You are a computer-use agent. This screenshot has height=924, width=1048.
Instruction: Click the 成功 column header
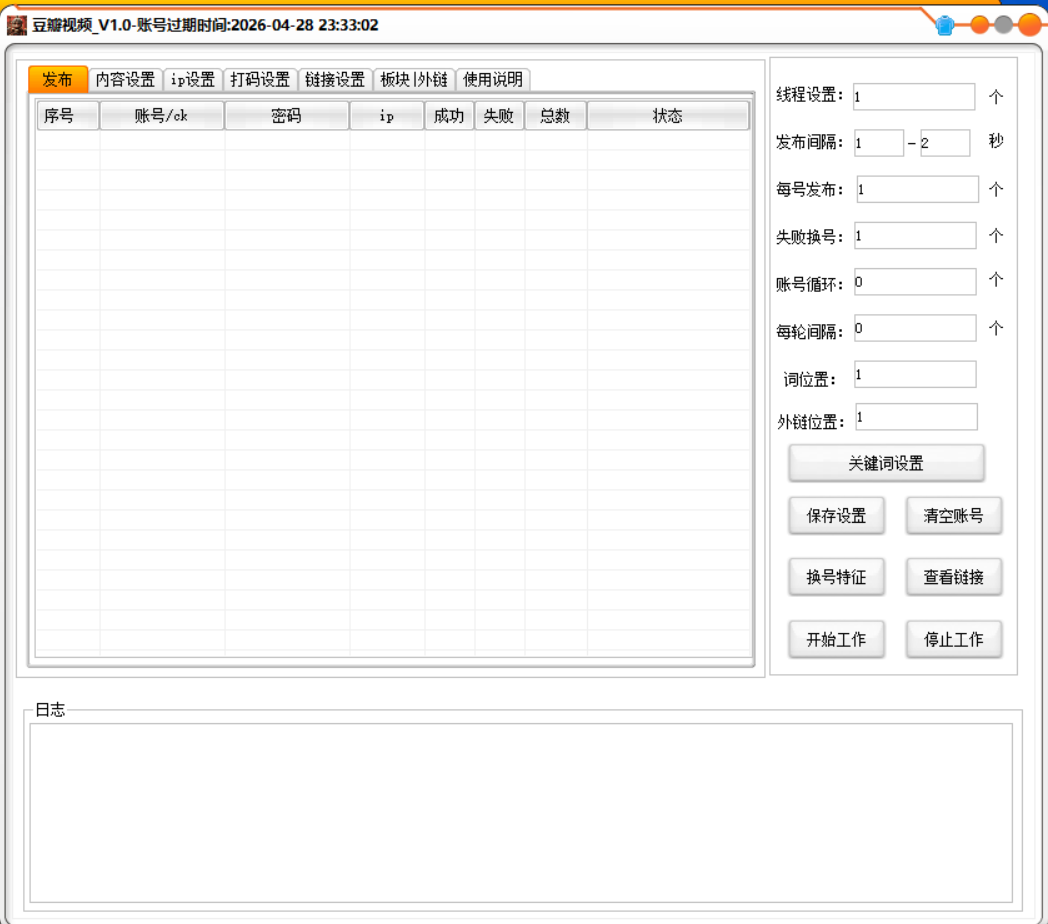tap(449, 116)
